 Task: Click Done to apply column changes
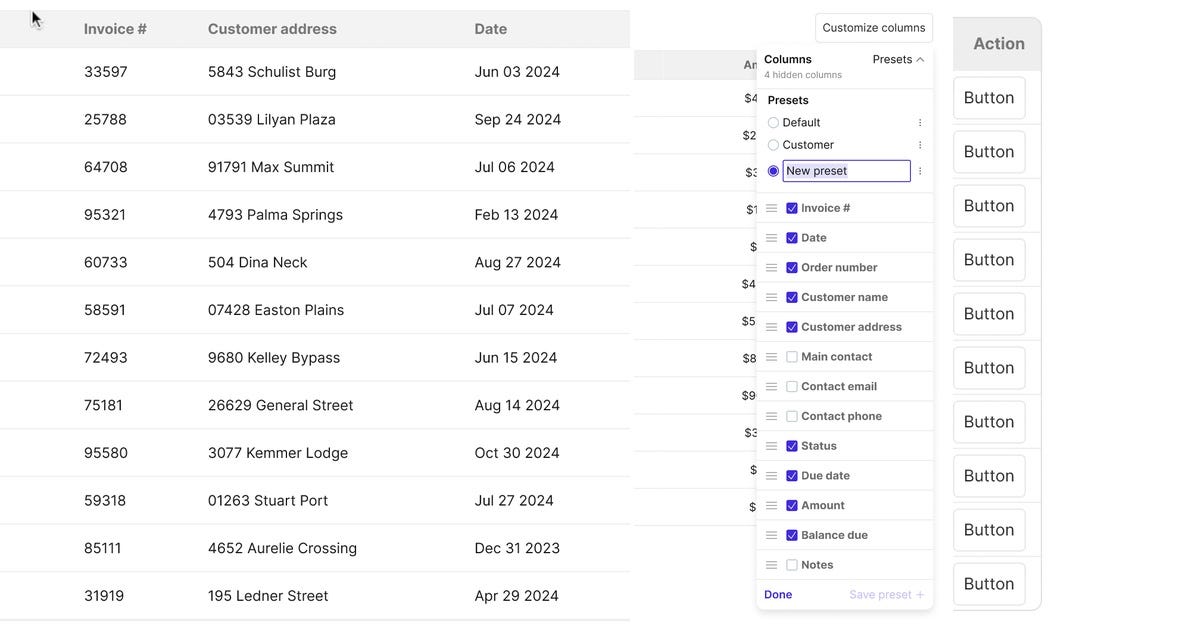coord(778,593)
